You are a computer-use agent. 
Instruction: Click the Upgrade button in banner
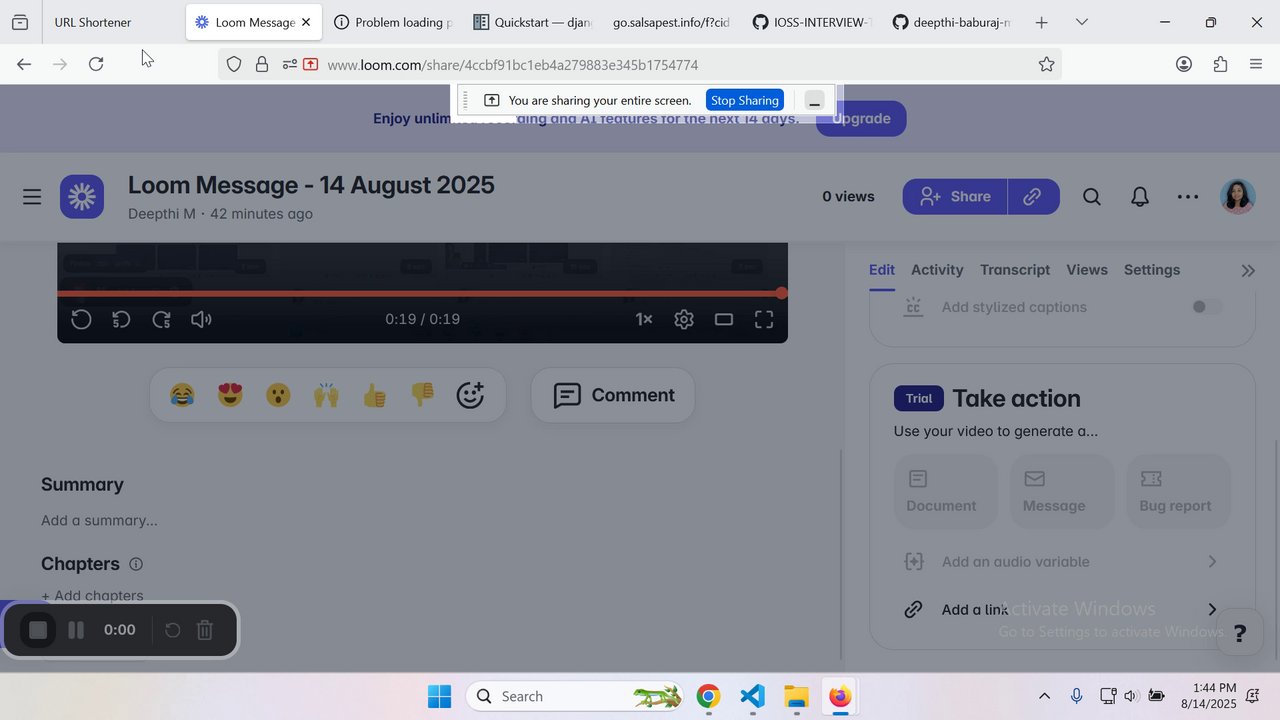(x=861, y=118)
